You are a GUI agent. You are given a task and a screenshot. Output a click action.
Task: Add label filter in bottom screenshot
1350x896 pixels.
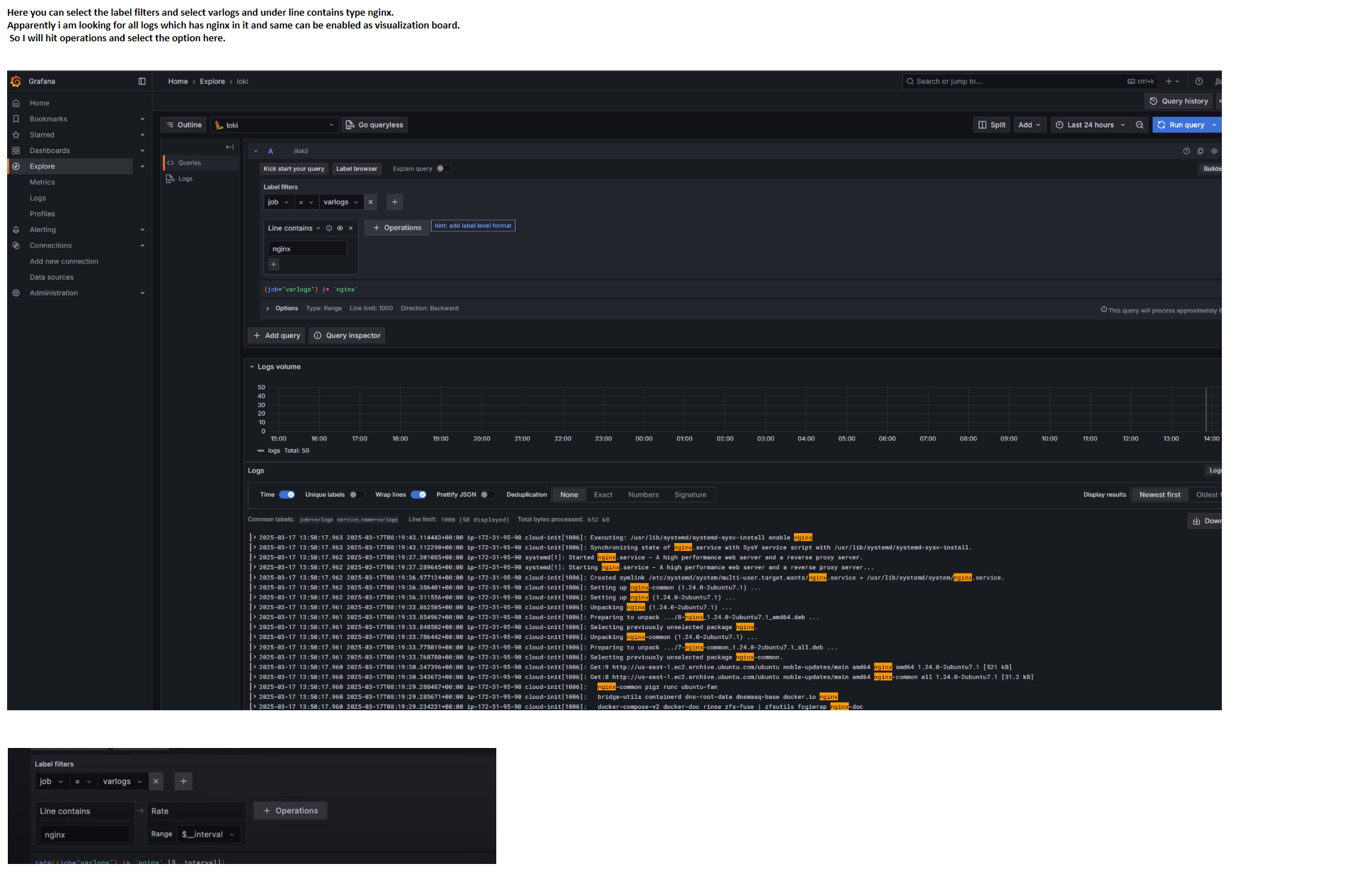[184, 781]
